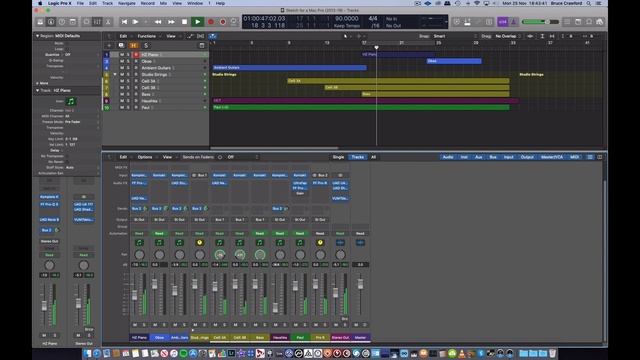The image size is (640, 360).
Task: Toggle the Aux filter button in mixer
Action: [x=478, y=157]
